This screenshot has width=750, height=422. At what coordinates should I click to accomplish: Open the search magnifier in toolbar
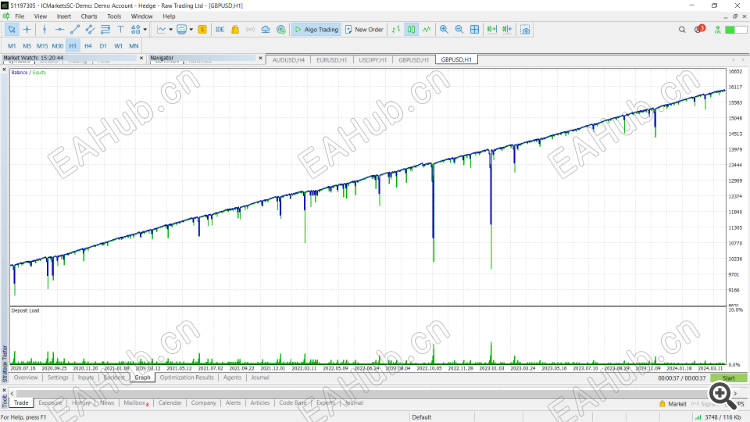(x=682, y=30)
